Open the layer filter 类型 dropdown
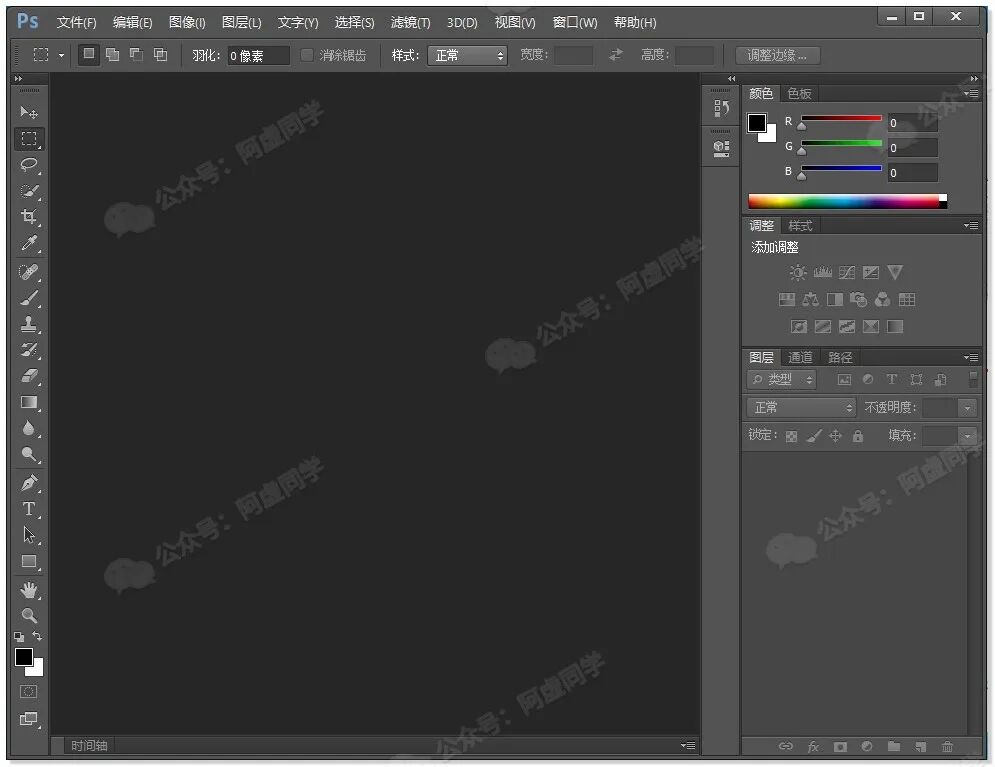The image size is (995, 767). (782, 379)
